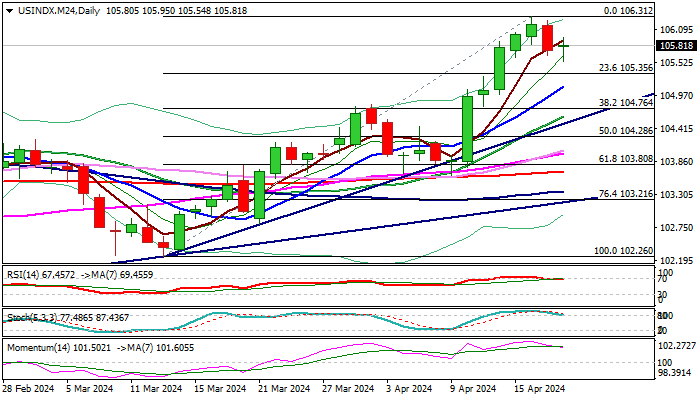Image resolution: width=700 pixels, height=400 pixels.
Task: Select the 21 Mar 2024 date on time axis
Action: point(275,388)
